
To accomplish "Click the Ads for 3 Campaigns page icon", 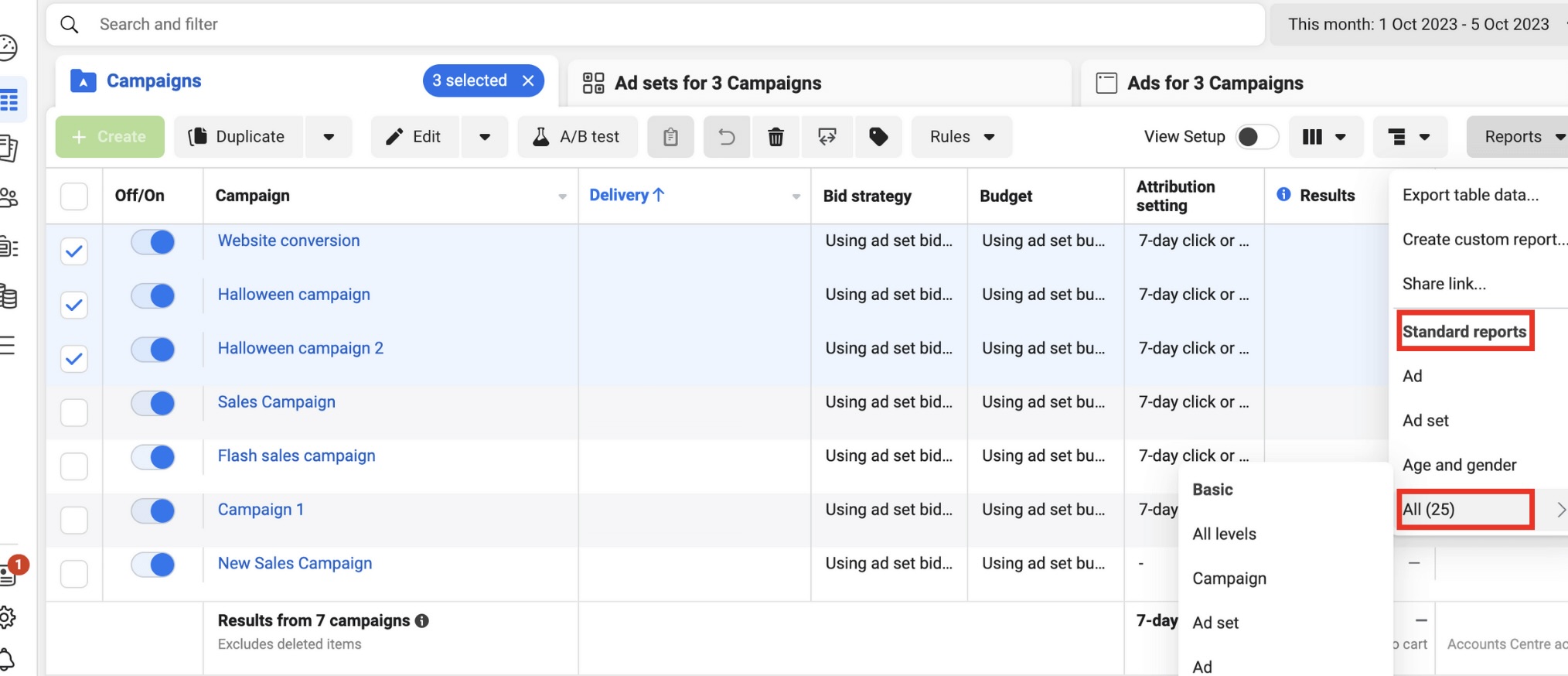I will click(1106, 83).
